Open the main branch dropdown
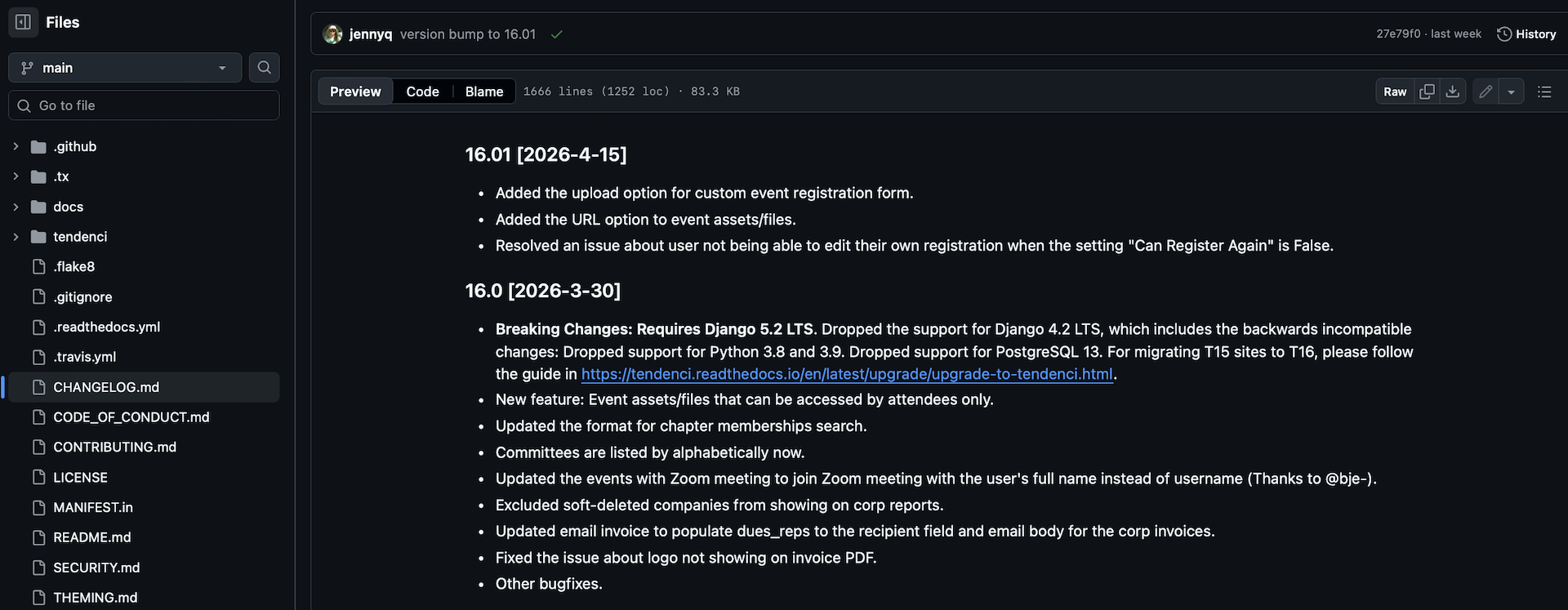The height and width of the screenshot is (610, 1568). click(125, 68)
